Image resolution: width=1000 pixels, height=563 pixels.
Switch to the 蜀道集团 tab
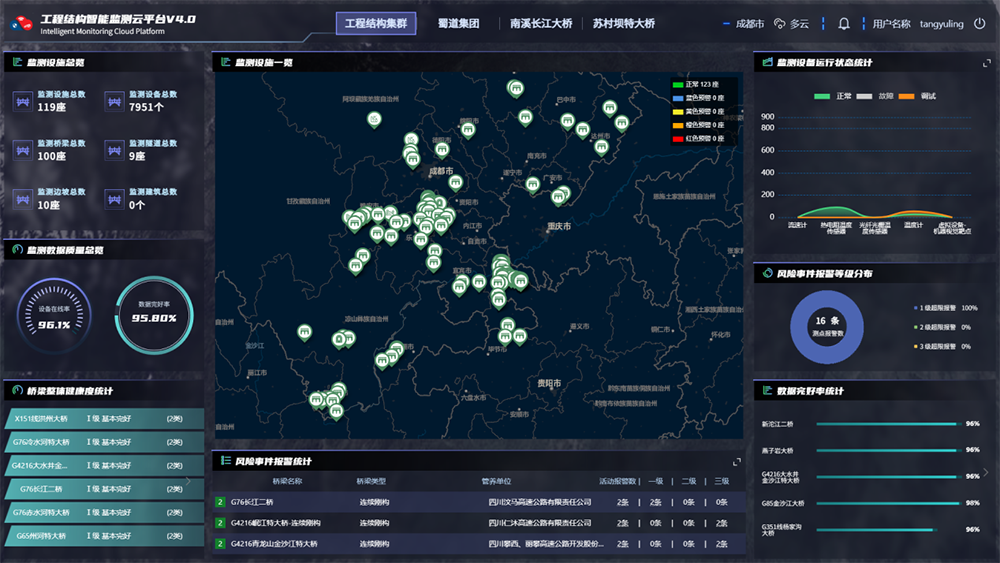coord(459,24)
